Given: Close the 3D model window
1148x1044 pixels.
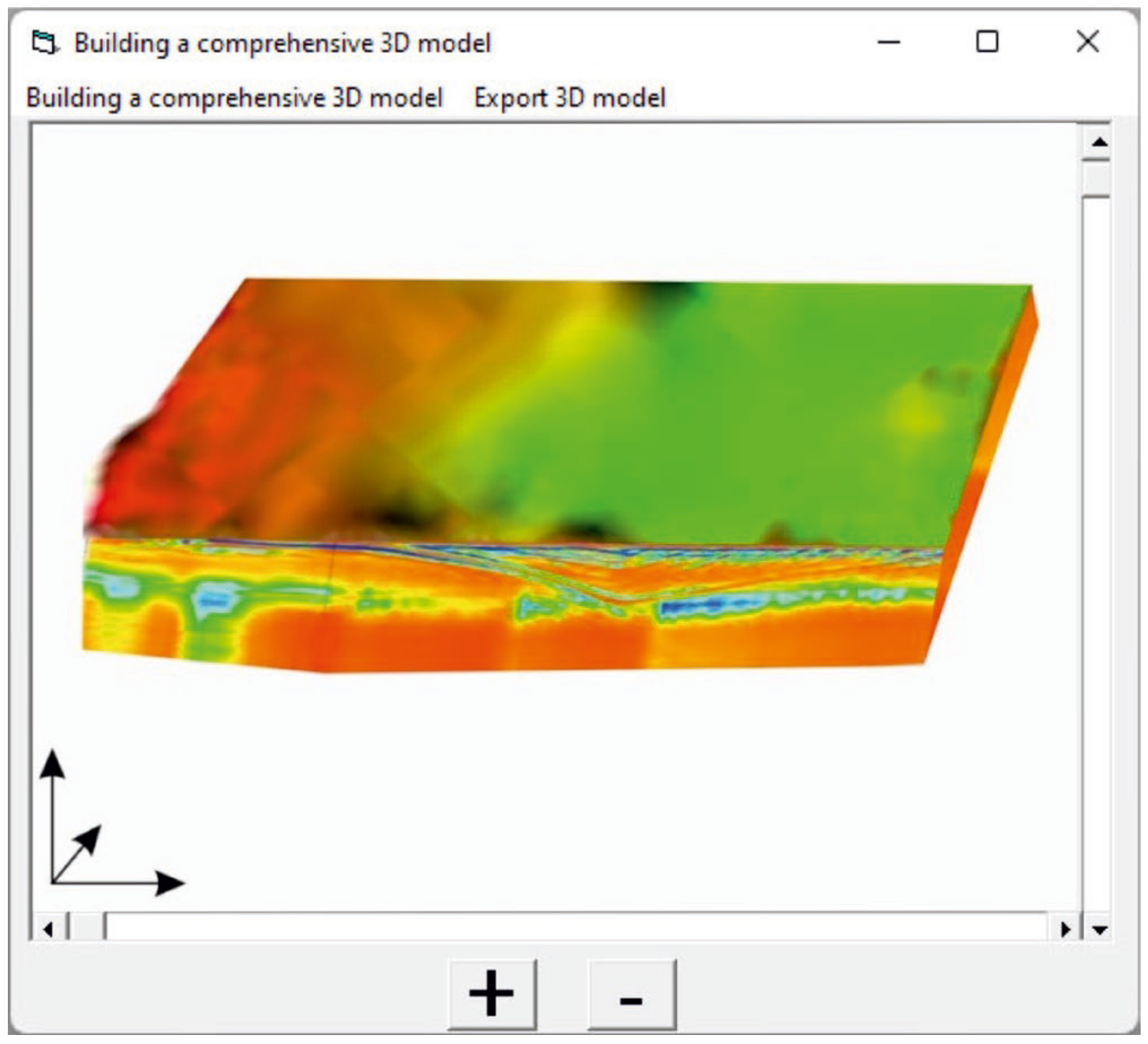Looking at the screenshot, I should pyautogui.click(x=1087, y=42).
